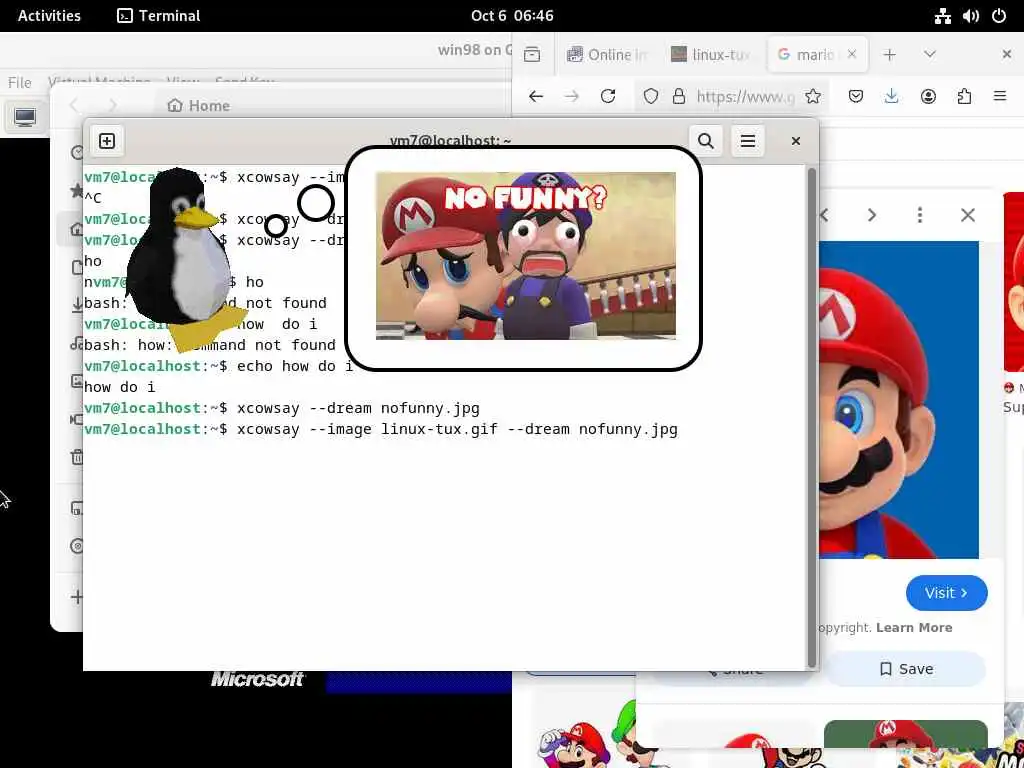Open new tab in the Terminal window

click(x=107, y=141)
